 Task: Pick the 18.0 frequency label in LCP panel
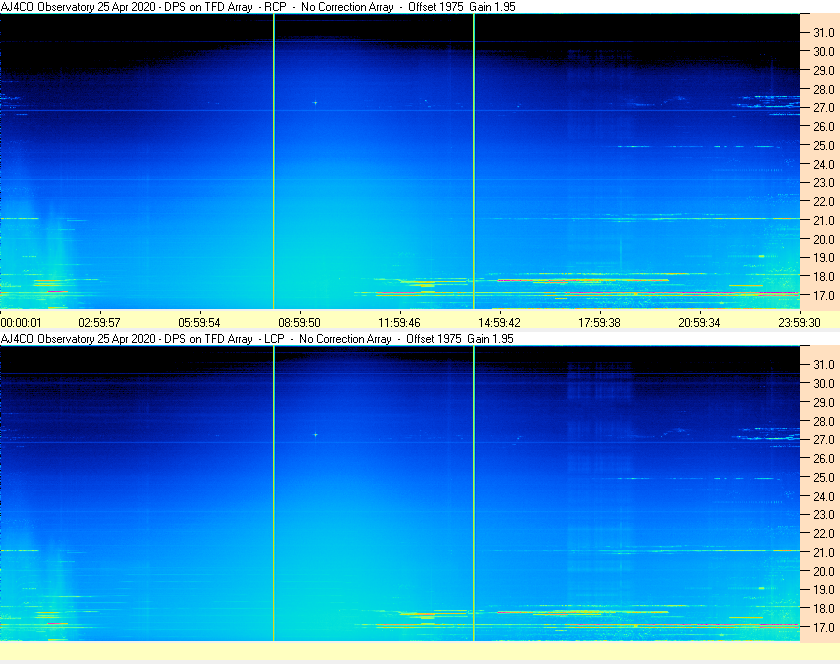(x=824, y=608)
